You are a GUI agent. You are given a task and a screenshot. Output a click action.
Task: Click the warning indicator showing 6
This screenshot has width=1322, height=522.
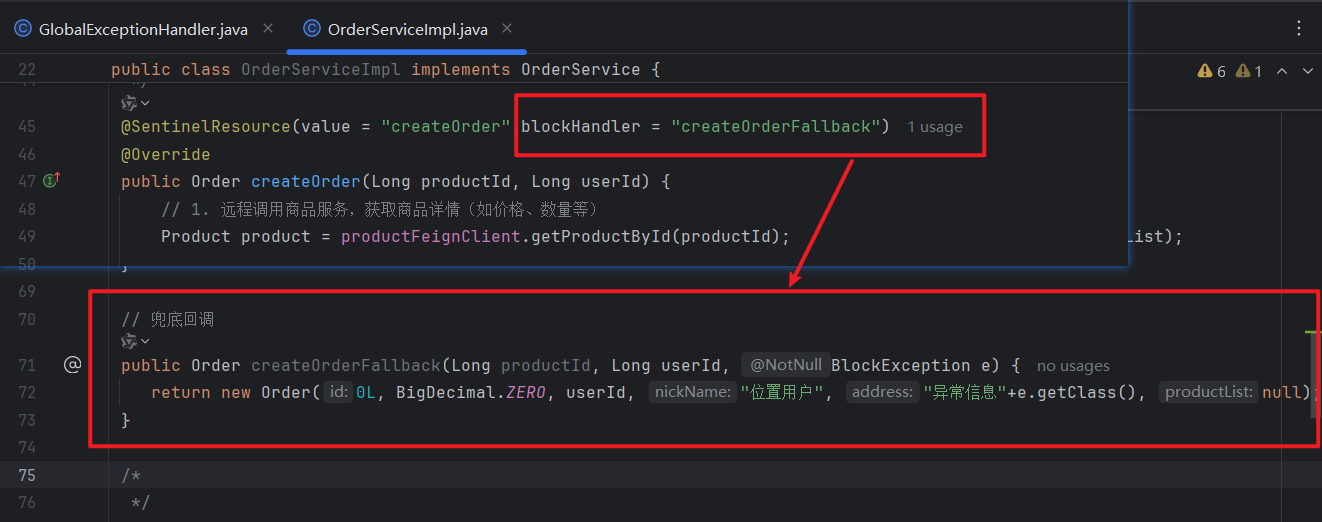(x=1211, y=71)
